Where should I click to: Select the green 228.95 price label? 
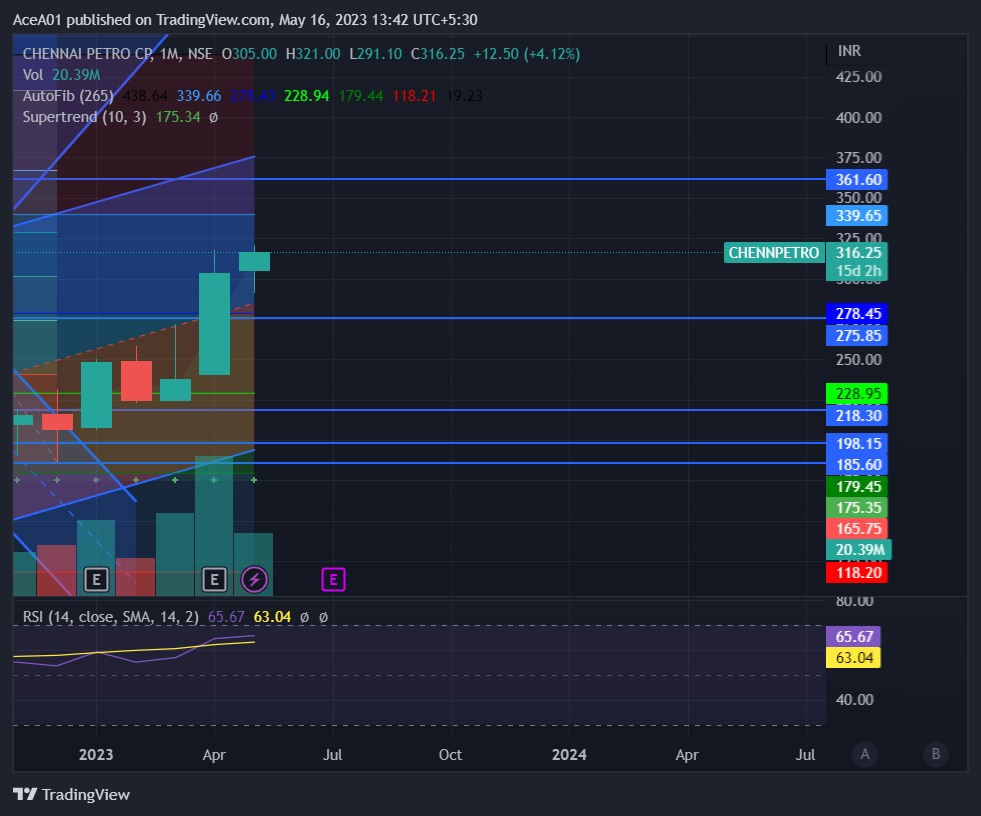point(856,394)
